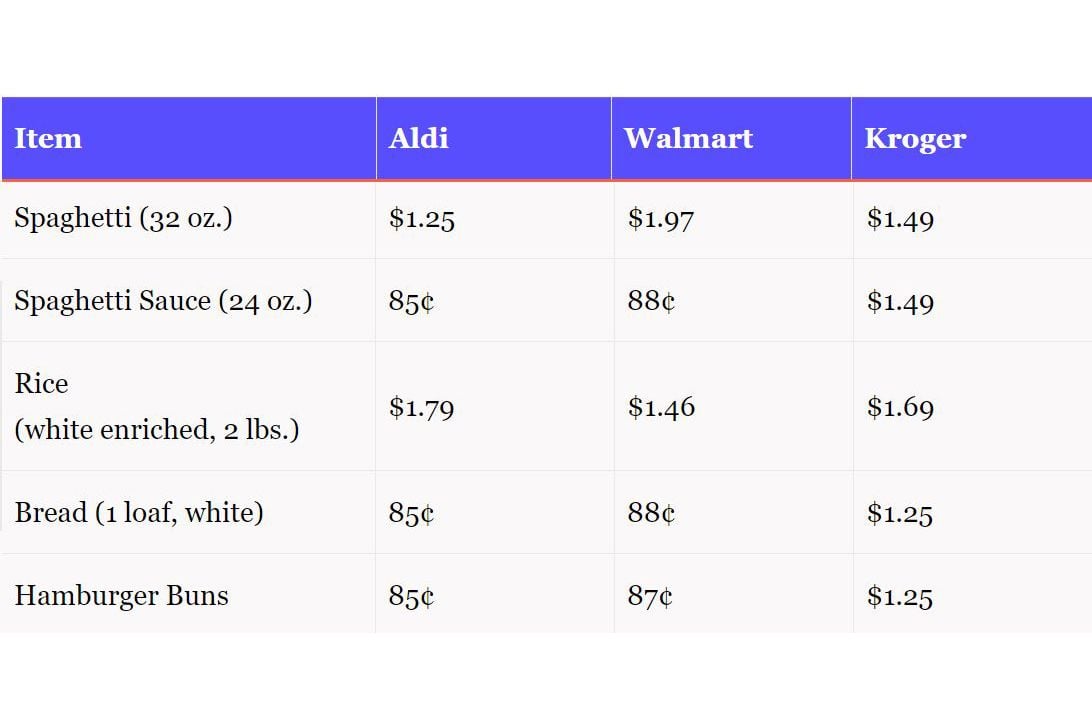The image size is (1092, 728).
Task: Select the Kroger column header
Action: [x=915, y=139]
